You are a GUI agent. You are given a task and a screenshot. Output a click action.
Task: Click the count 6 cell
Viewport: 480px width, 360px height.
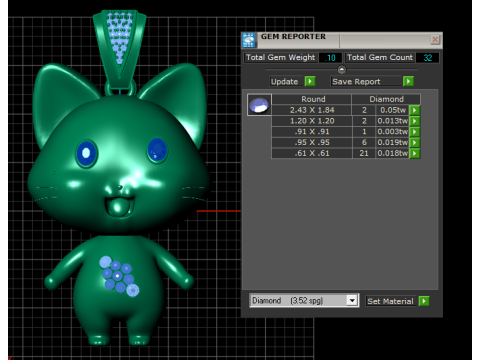click(364, 142)
